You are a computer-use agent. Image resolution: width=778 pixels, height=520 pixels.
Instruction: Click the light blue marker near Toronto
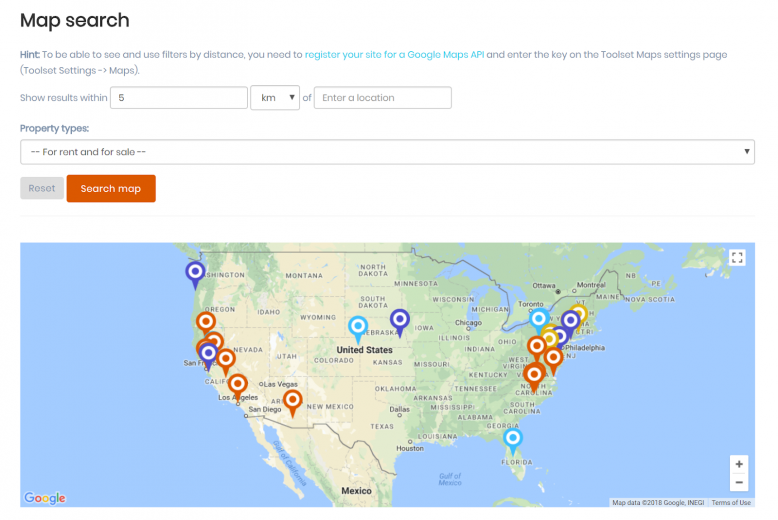(x=539, y=322)
